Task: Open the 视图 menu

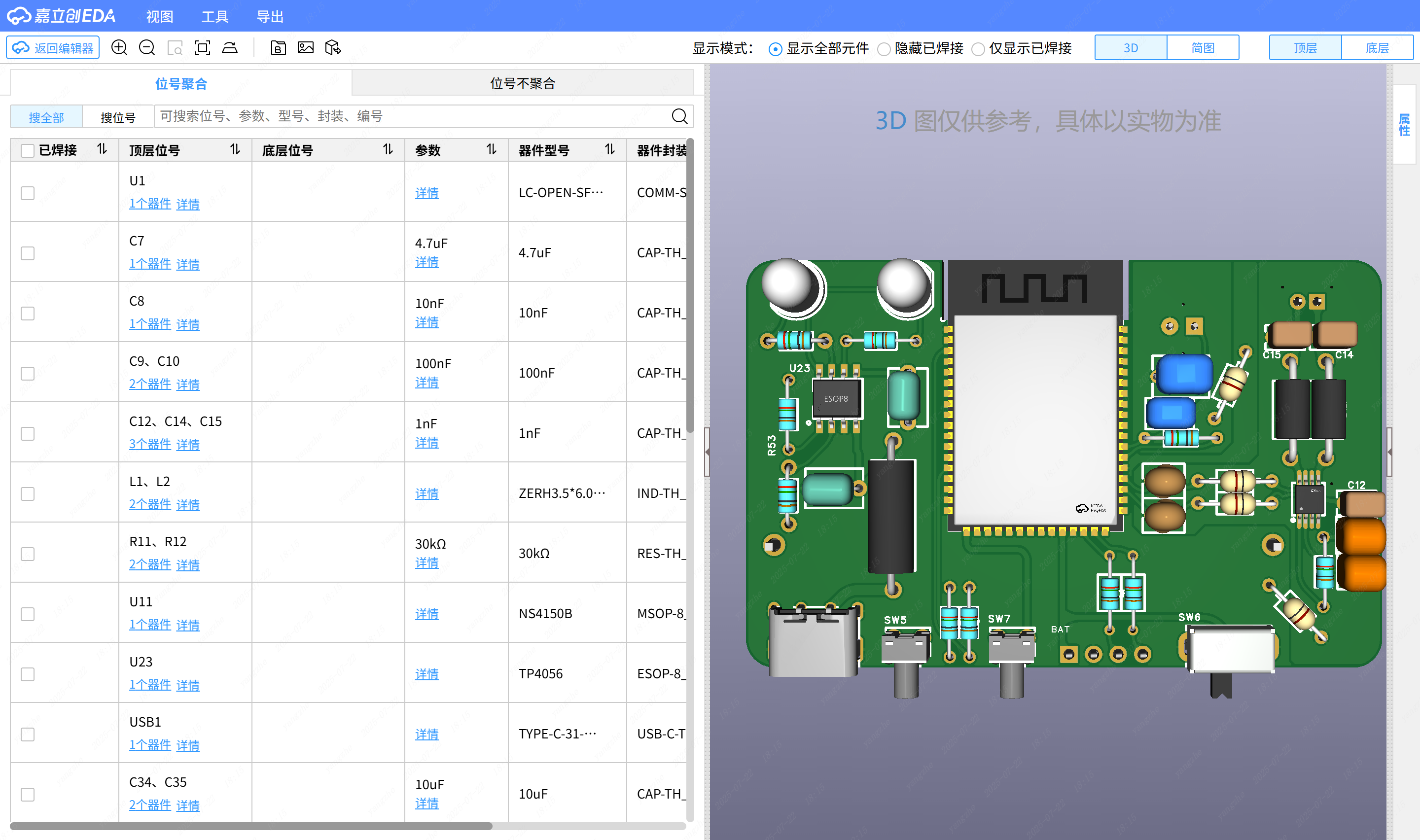Action: click(x=160, y=16)
